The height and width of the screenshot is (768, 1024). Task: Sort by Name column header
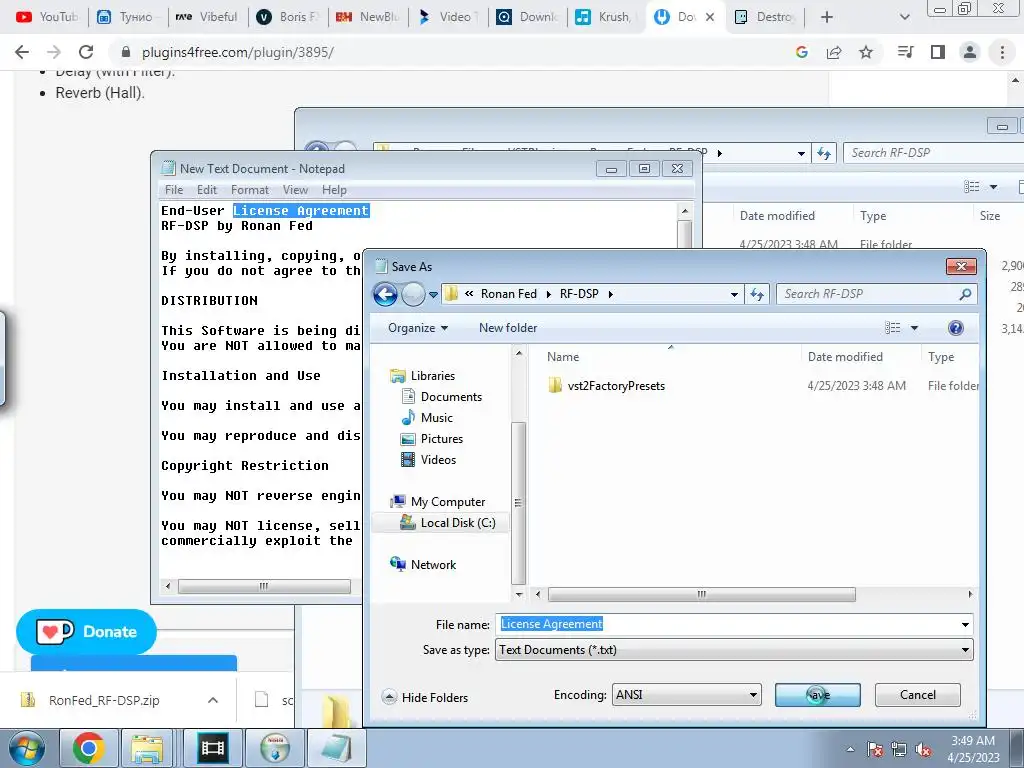[x=563, y=357]
